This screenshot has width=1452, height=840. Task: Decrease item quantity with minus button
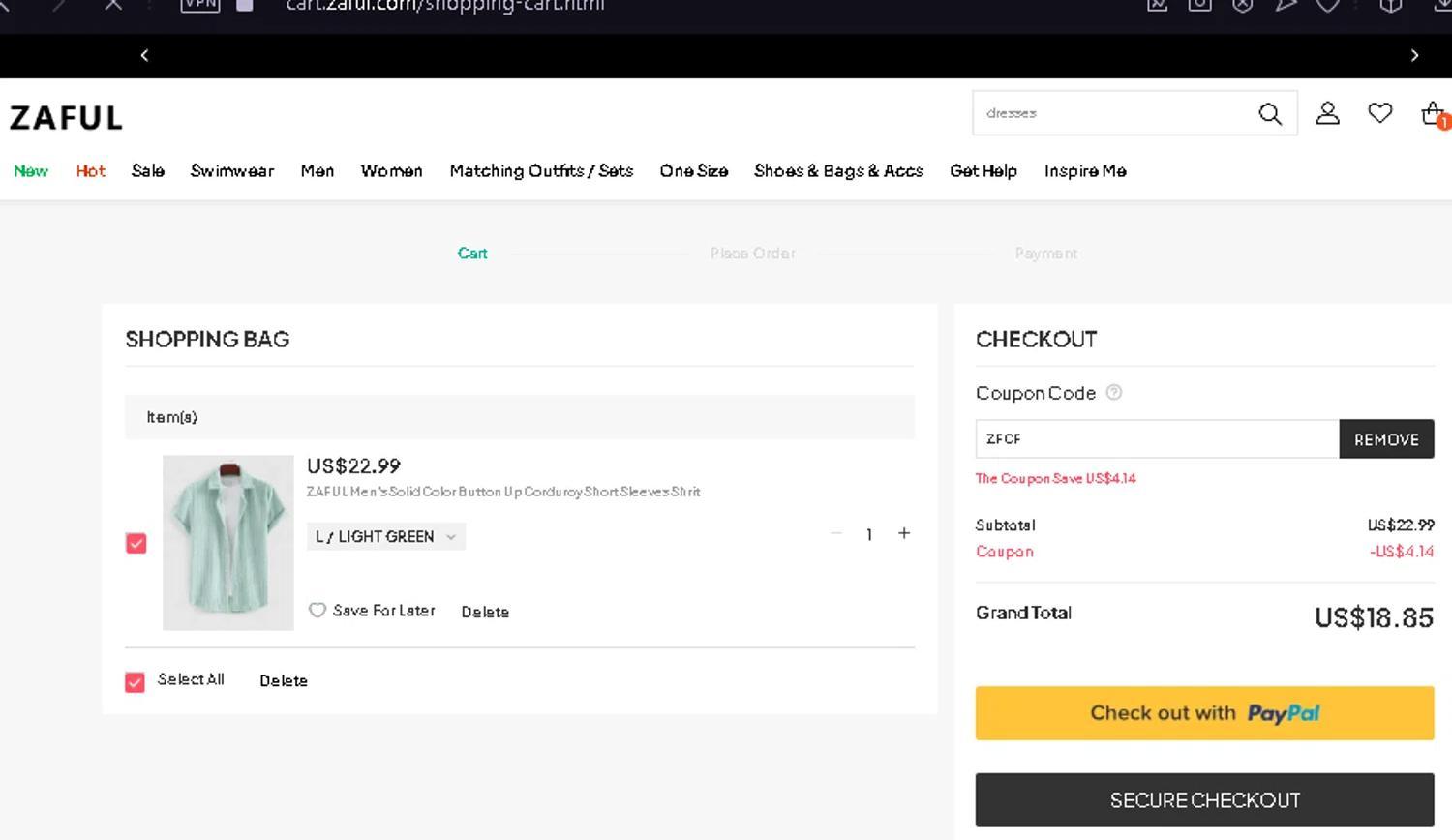836,533
